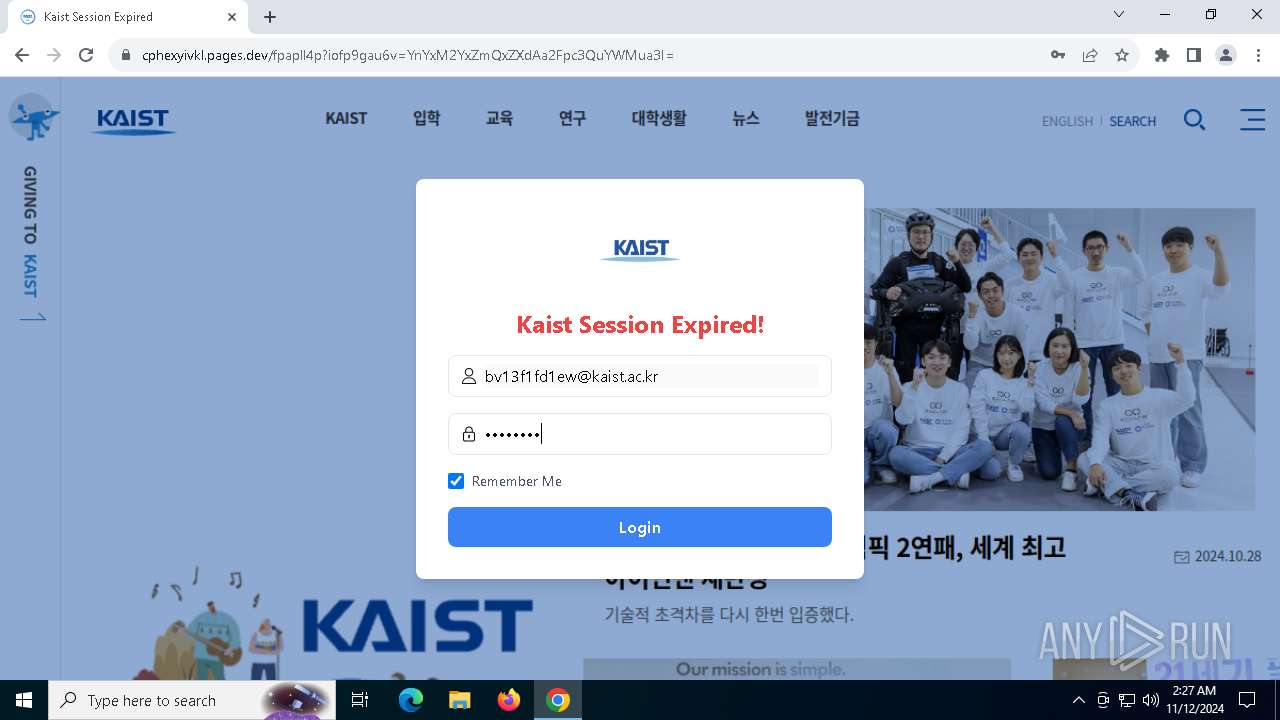Click the email input field
1280x720 pixels.
[x=640, y=376]
